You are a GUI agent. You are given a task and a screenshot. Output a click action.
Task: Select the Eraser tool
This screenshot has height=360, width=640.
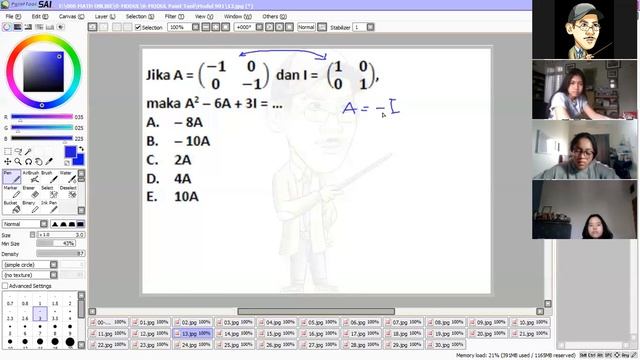pos(31,192)
